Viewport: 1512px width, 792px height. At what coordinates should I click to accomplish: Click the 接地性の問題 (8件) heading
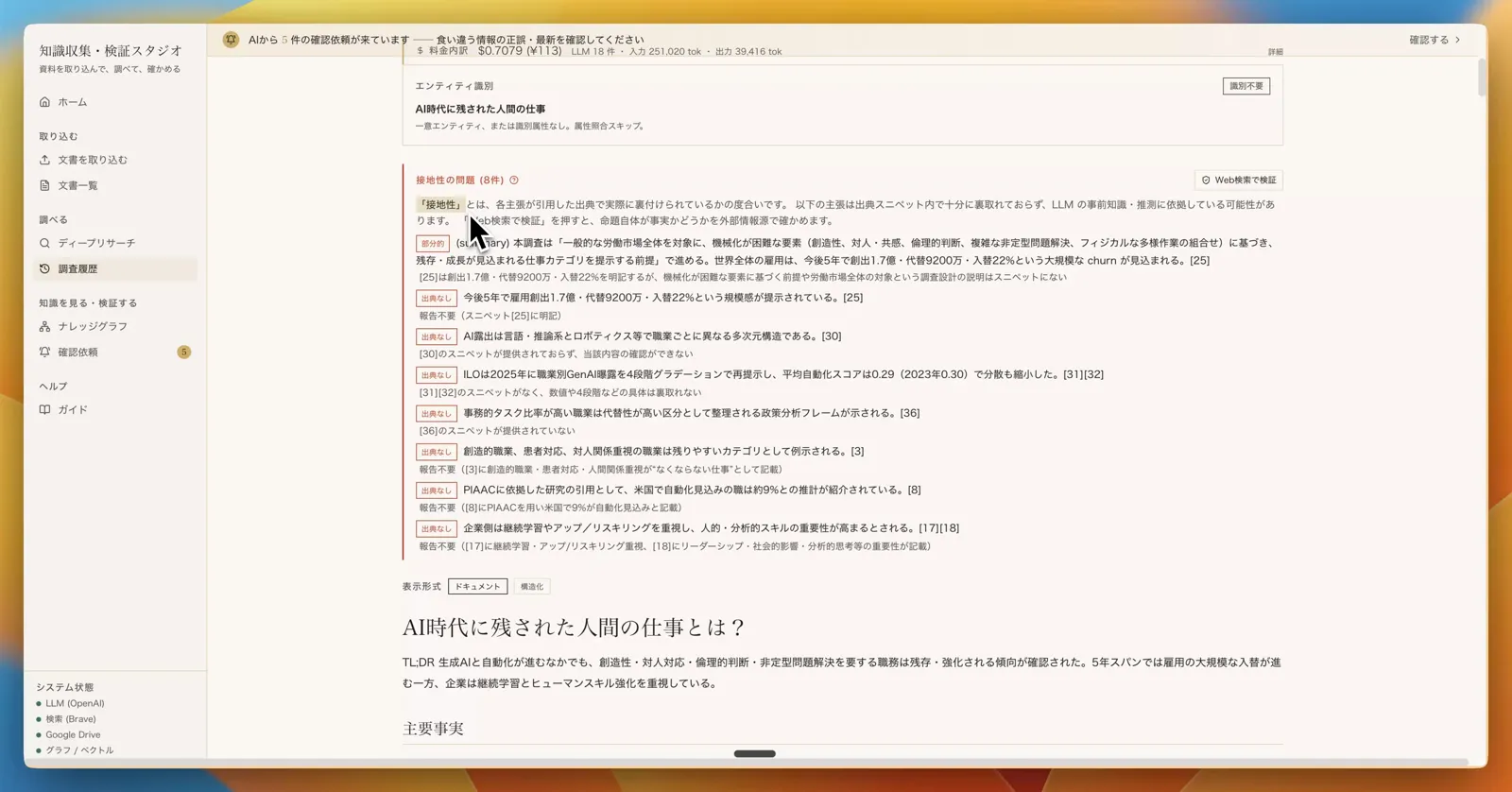[x=459, y=180]
